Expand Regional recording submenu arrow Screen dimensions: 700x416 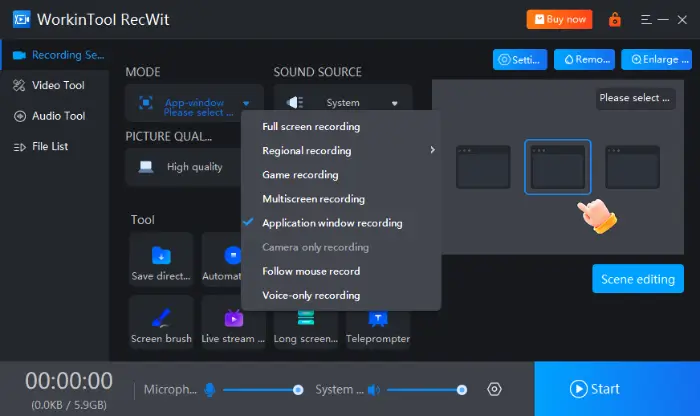click(x=432, y=150)
